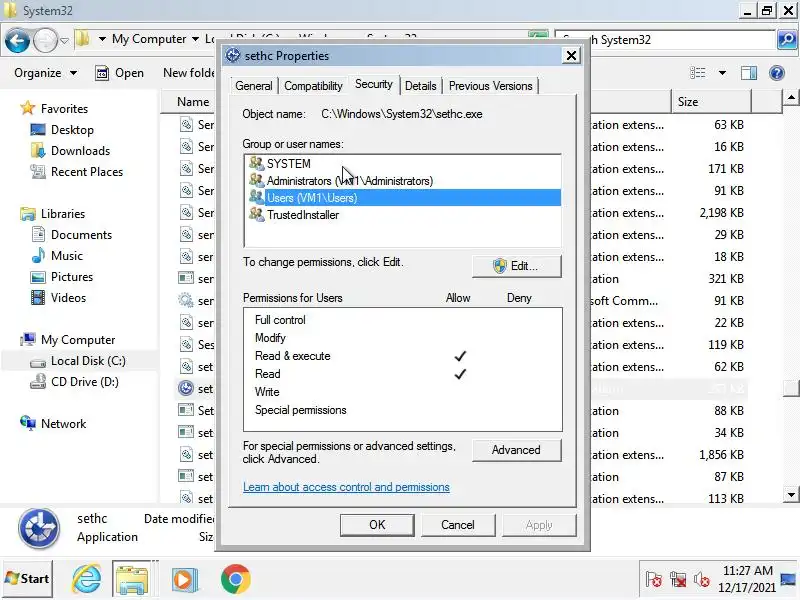Viewport: 800px width, 600px height.
Task: Launch Internet Explorer from taskbar
Action: [x=86, y=579]
